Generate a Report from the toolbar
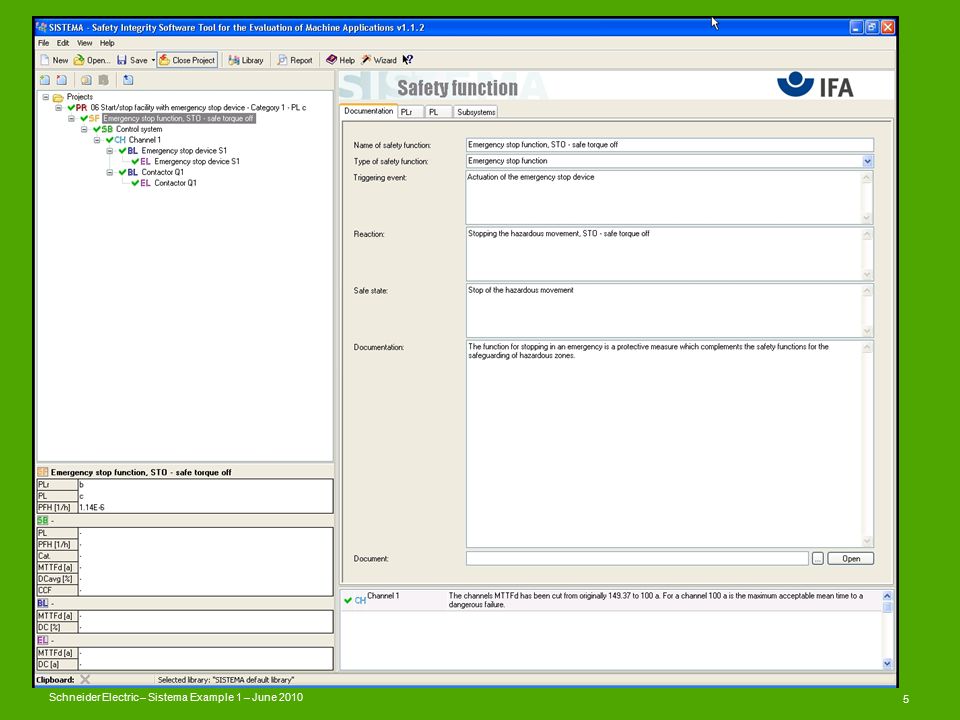The height and width of the screenshot is (720, 960). coord(294,60)
